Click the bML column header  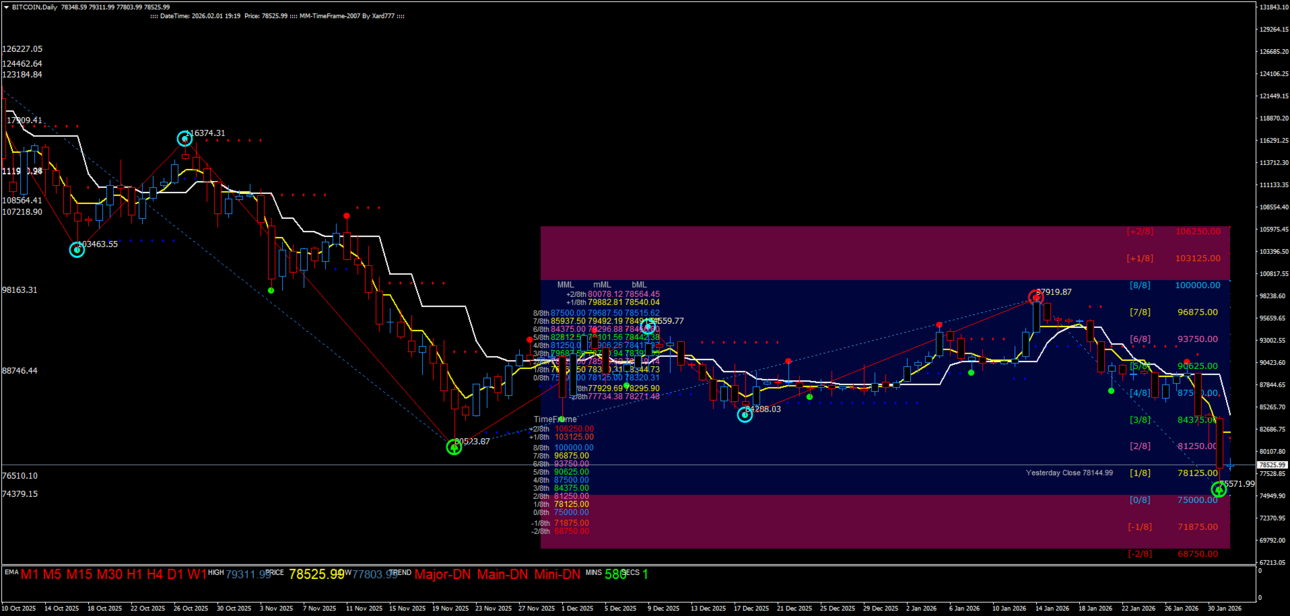639,285
